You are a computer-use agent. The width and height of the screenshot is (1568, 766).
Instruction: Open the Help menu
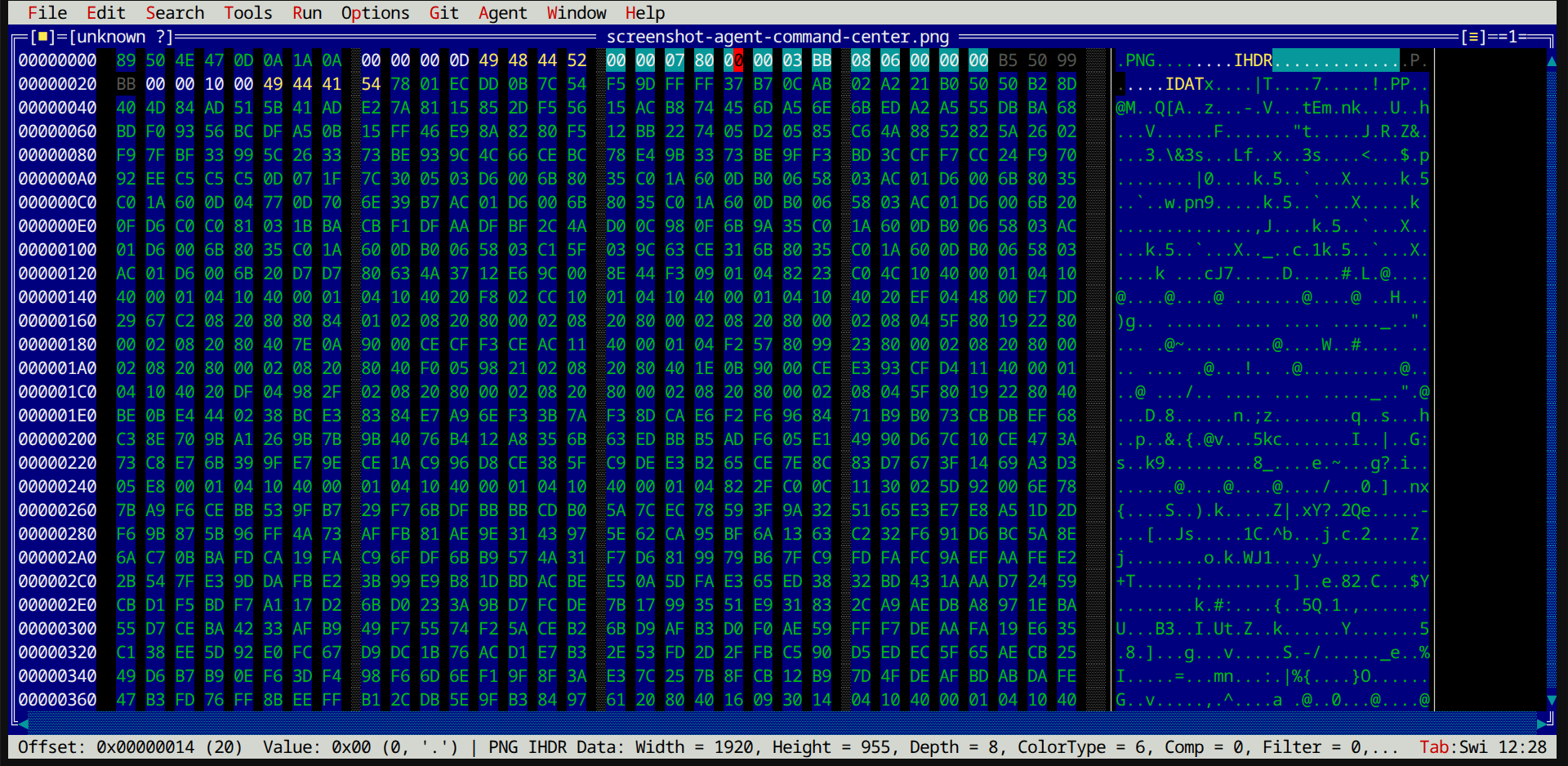(x=645, y=13)
